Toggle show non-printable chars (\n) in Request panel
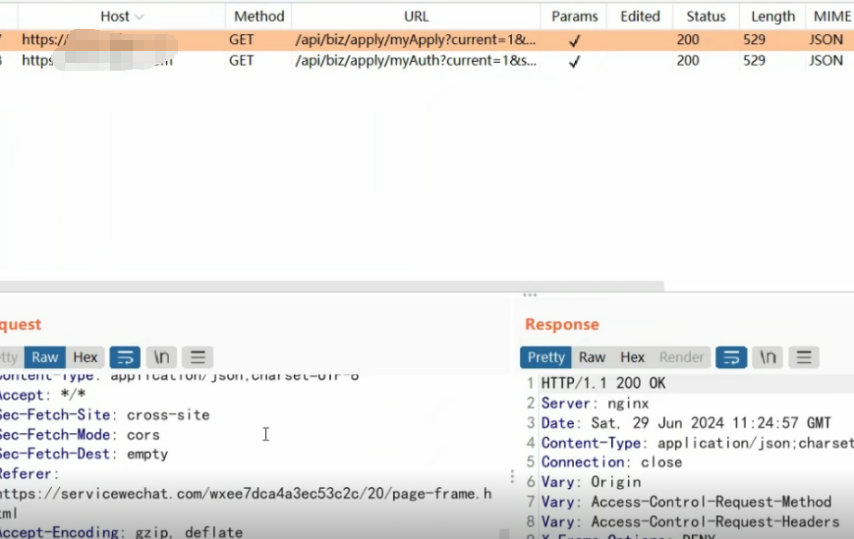This screenshot has width=854, height=539. [x=161, y=357]
